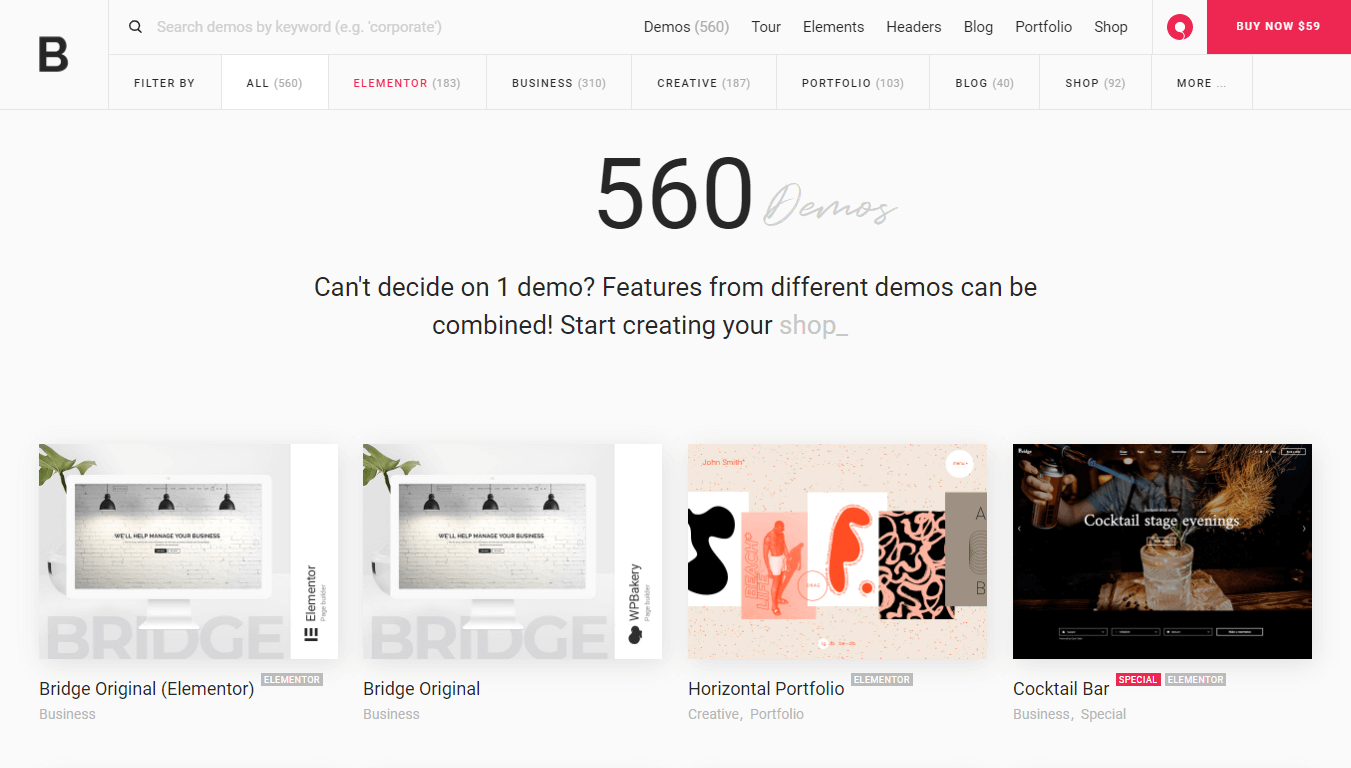This screenshot has height=768, width=1351.
Task: Click the Elementor badge next to Bridge Original (Elementor)
Action: coord(292,680)
